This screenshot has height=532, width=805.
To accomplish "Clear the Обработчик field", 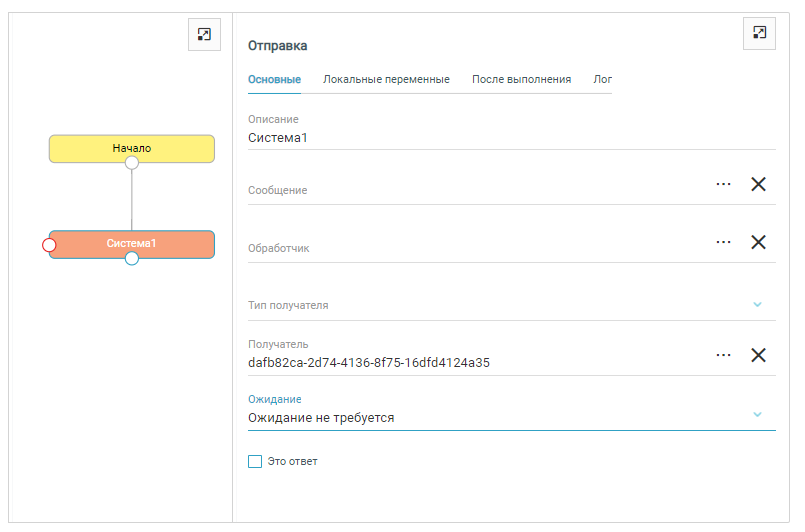I will (758, 242).
